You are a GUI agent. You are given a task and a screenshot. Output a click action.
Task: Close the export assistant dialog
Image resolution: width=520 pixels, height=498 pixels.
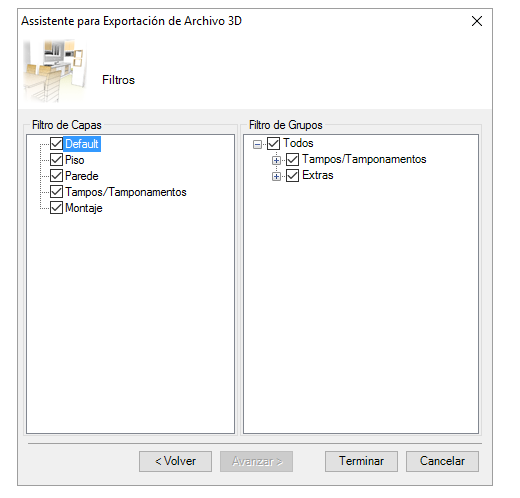pyautogui.click(x=477, y=21)
